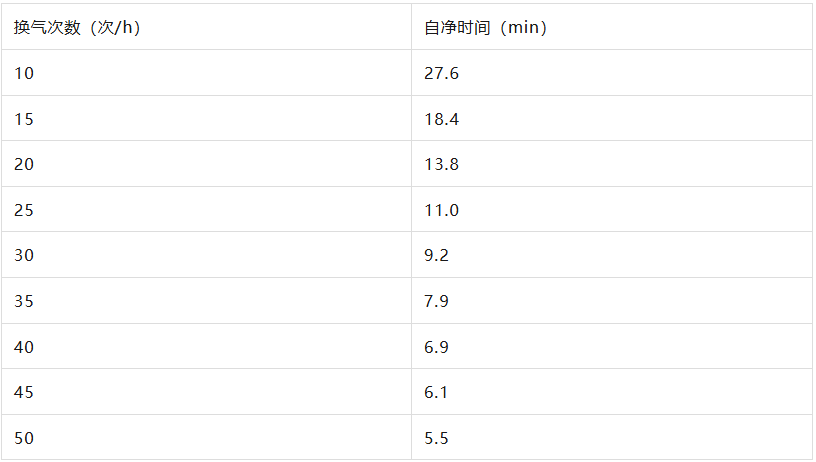Viewport: 816px width, 462px height.
Task: Click the 6.1 value cell
Action: coord(437,392)
